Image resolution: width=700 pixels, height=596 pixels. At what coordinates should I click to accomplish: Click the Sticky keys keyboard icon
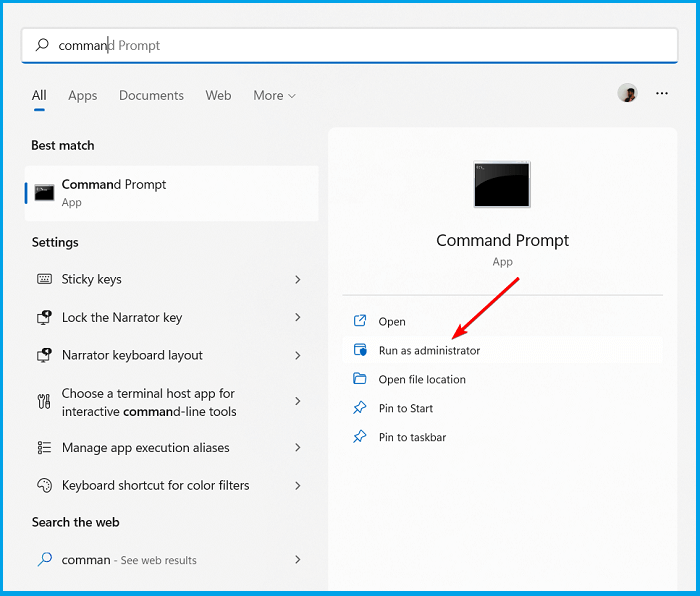point(44,280)
